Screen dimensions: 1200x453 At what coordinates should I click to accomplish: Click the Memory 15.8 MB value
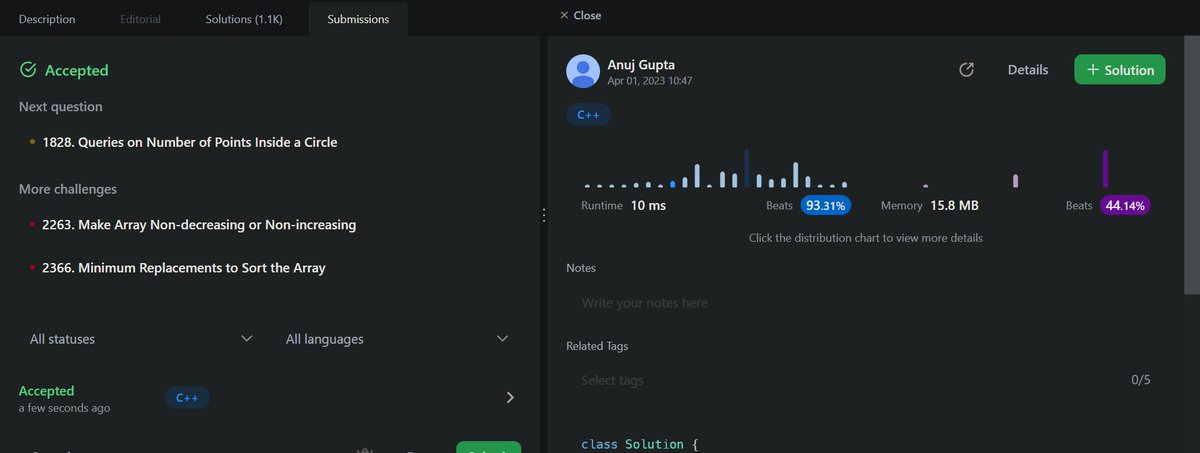[954, 205]
